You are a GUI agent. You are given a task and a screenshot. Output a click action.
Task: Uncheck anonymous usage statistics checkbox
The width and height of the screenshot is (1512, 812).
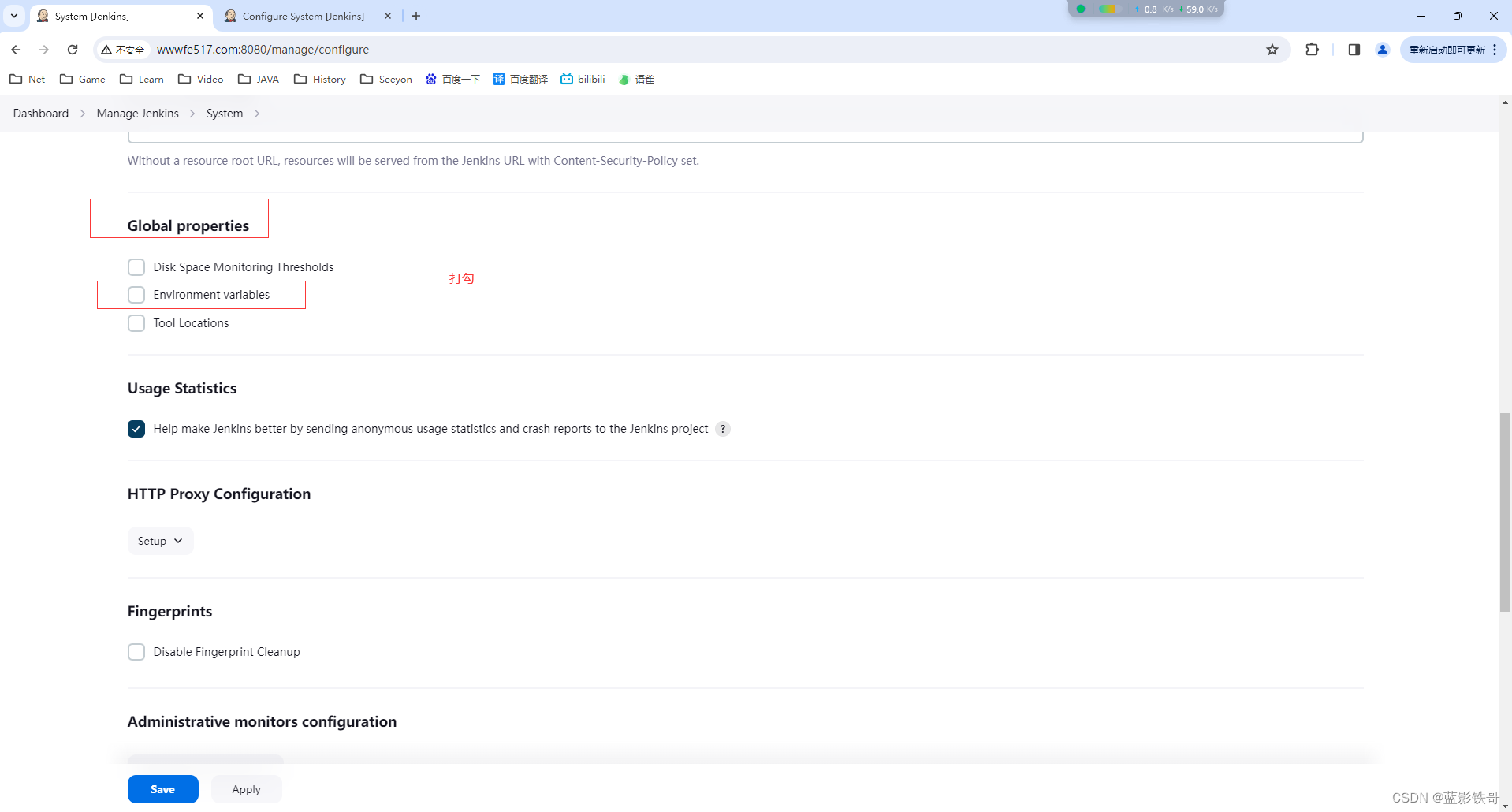click(x=136, y=429)
